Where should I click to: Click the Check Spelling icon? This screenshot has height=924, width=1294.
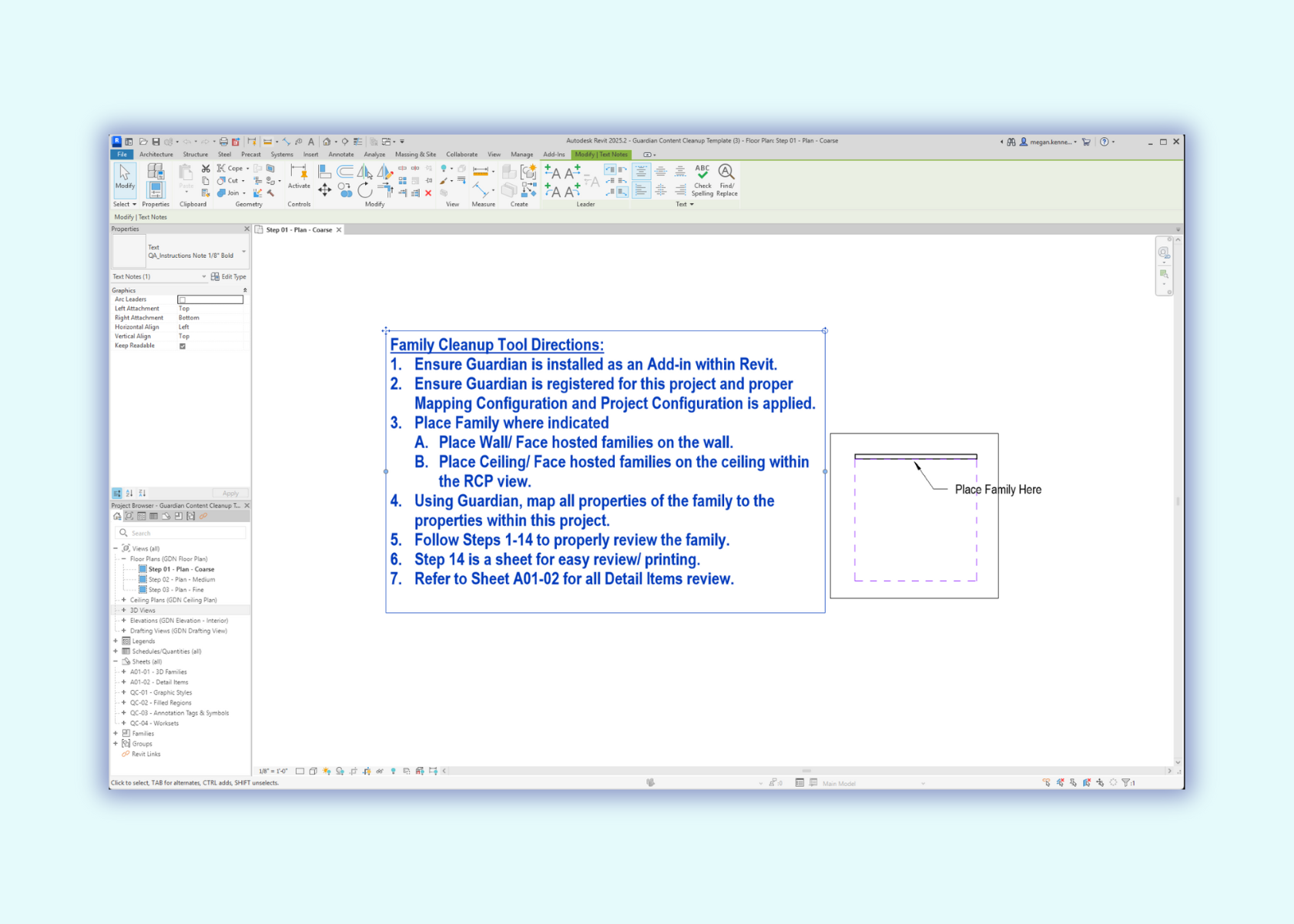click(x=702, y=181)
